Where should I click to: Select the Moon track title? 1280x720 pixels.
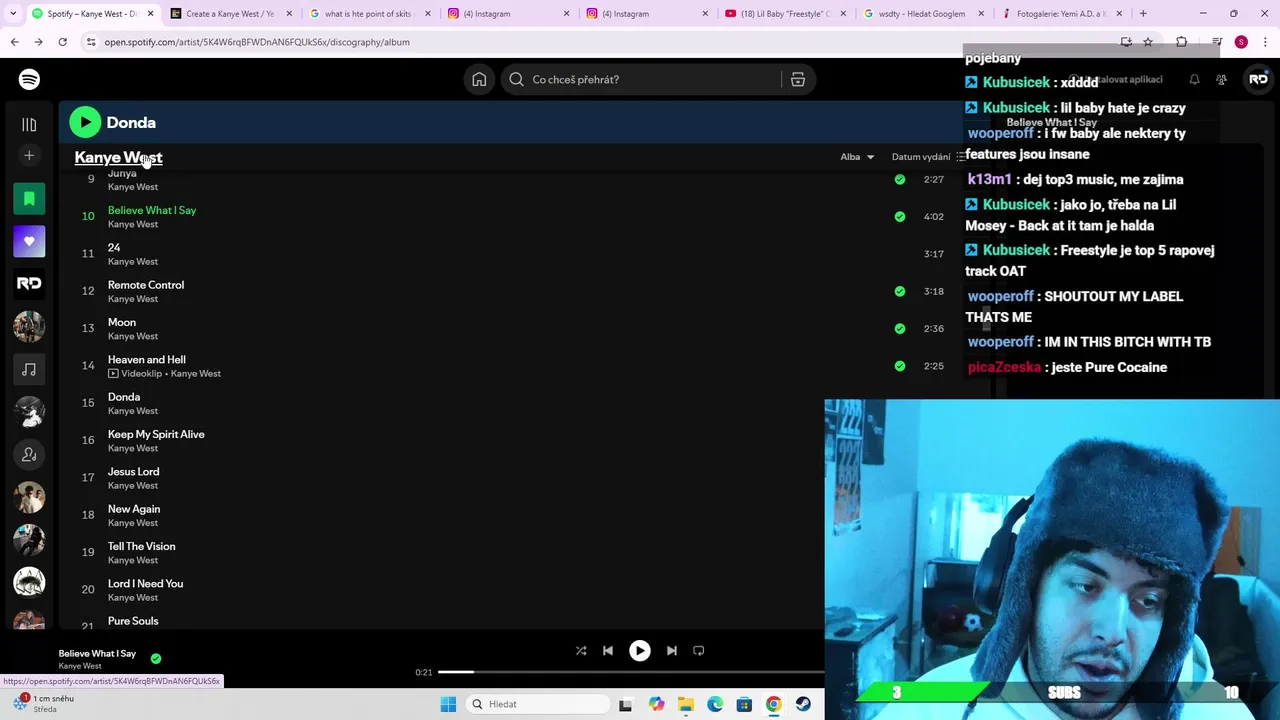122,322
